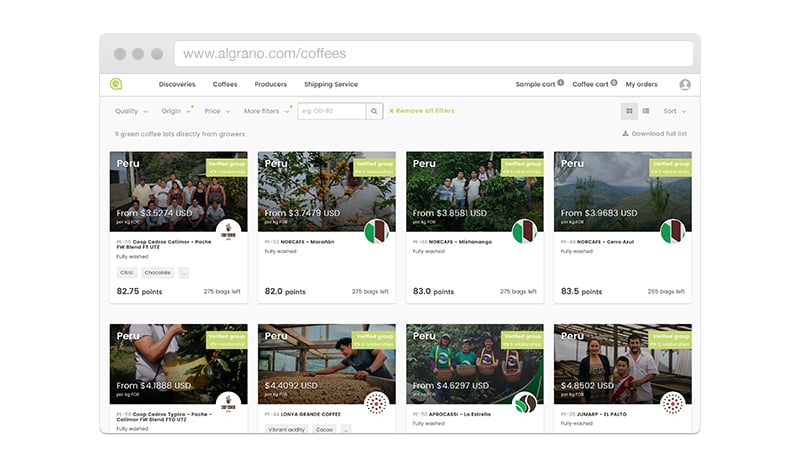Expand the Quality filter dropdown
The width and height of the screenshot is (800, 470).
pos(131,111)
